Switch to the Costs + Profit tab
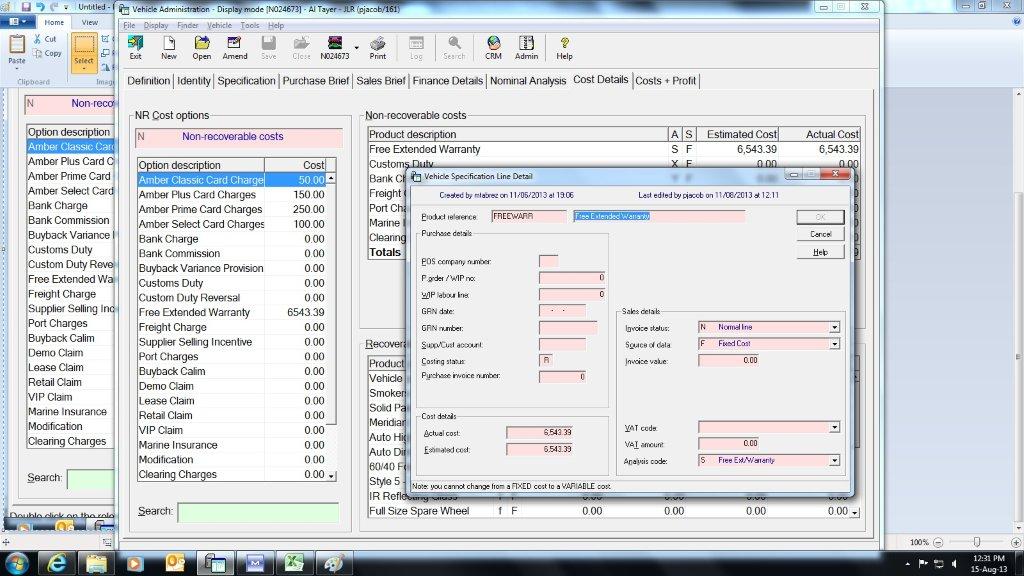 click(666, 80)
